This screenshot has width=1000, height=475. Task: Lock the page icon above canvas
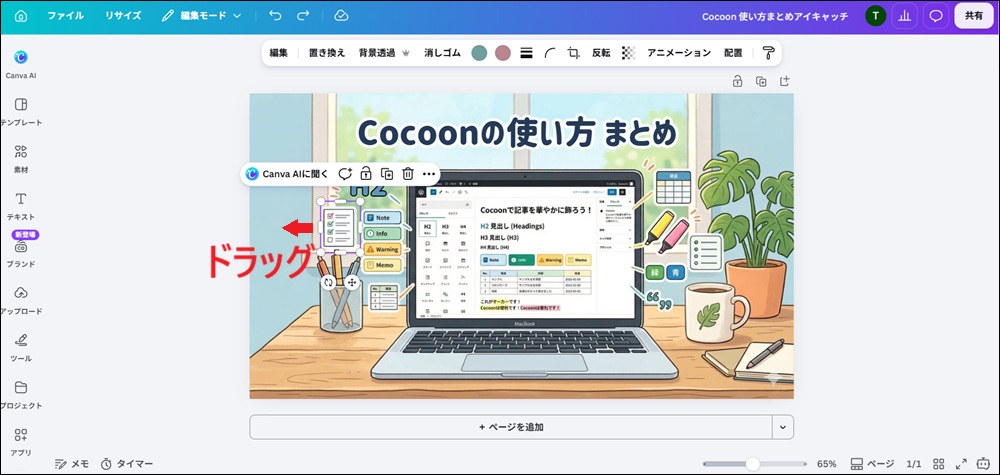click(x=737, y=82)
